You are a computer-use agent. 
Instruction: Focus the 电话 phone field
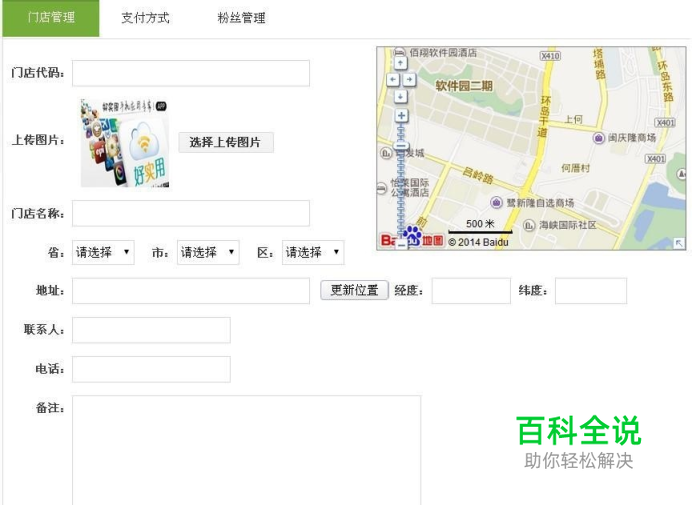[x=151, y=369]
